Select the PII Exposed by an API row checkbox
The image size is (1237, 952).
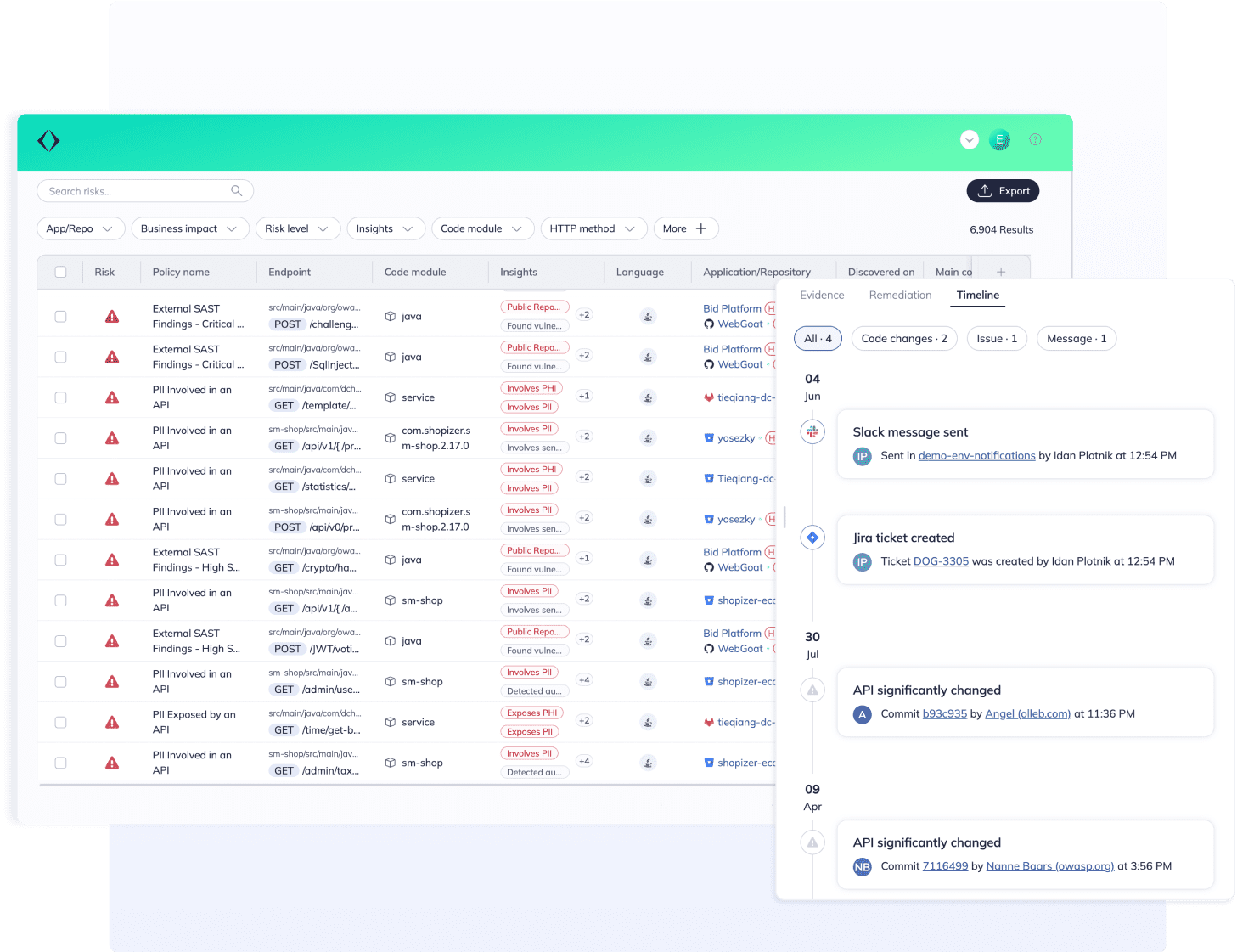coord(60,723)
